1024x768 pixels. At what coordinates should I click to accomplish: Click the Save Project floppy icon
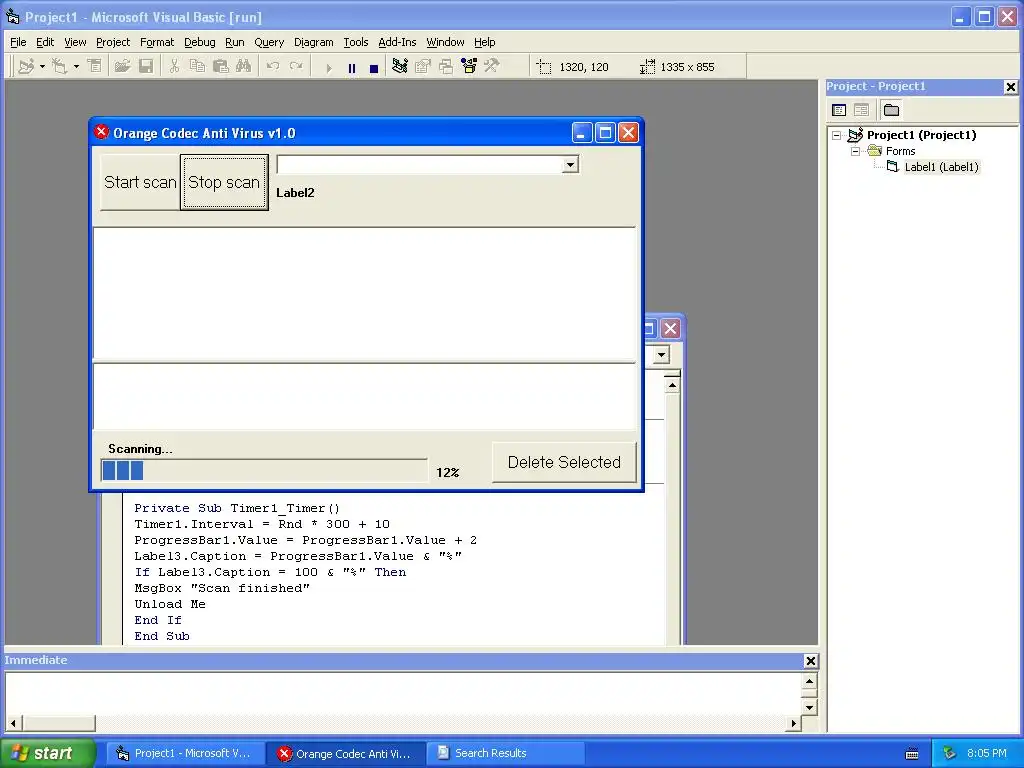tap(146, 67)
